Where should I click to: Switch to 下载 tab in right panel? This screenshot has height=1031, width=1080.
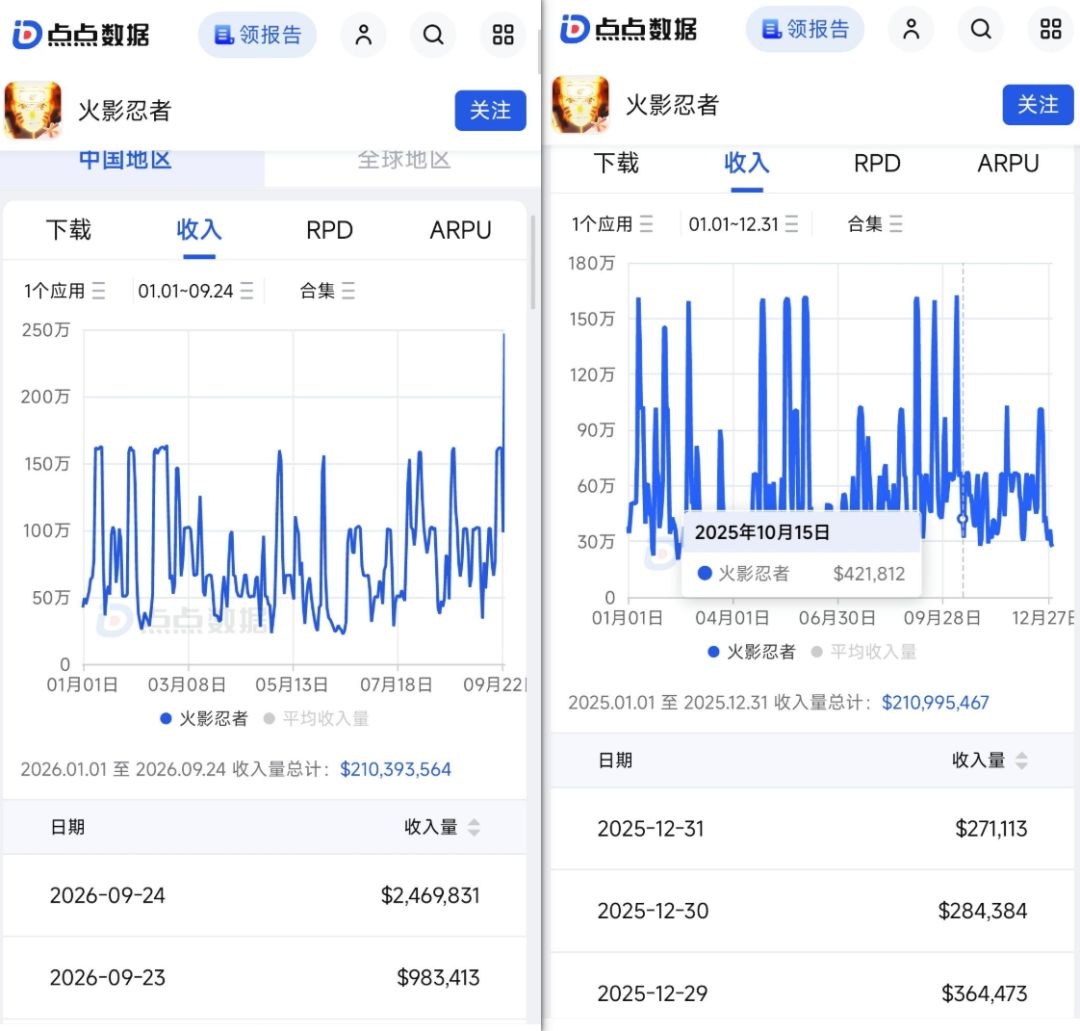tap(616, 164)
